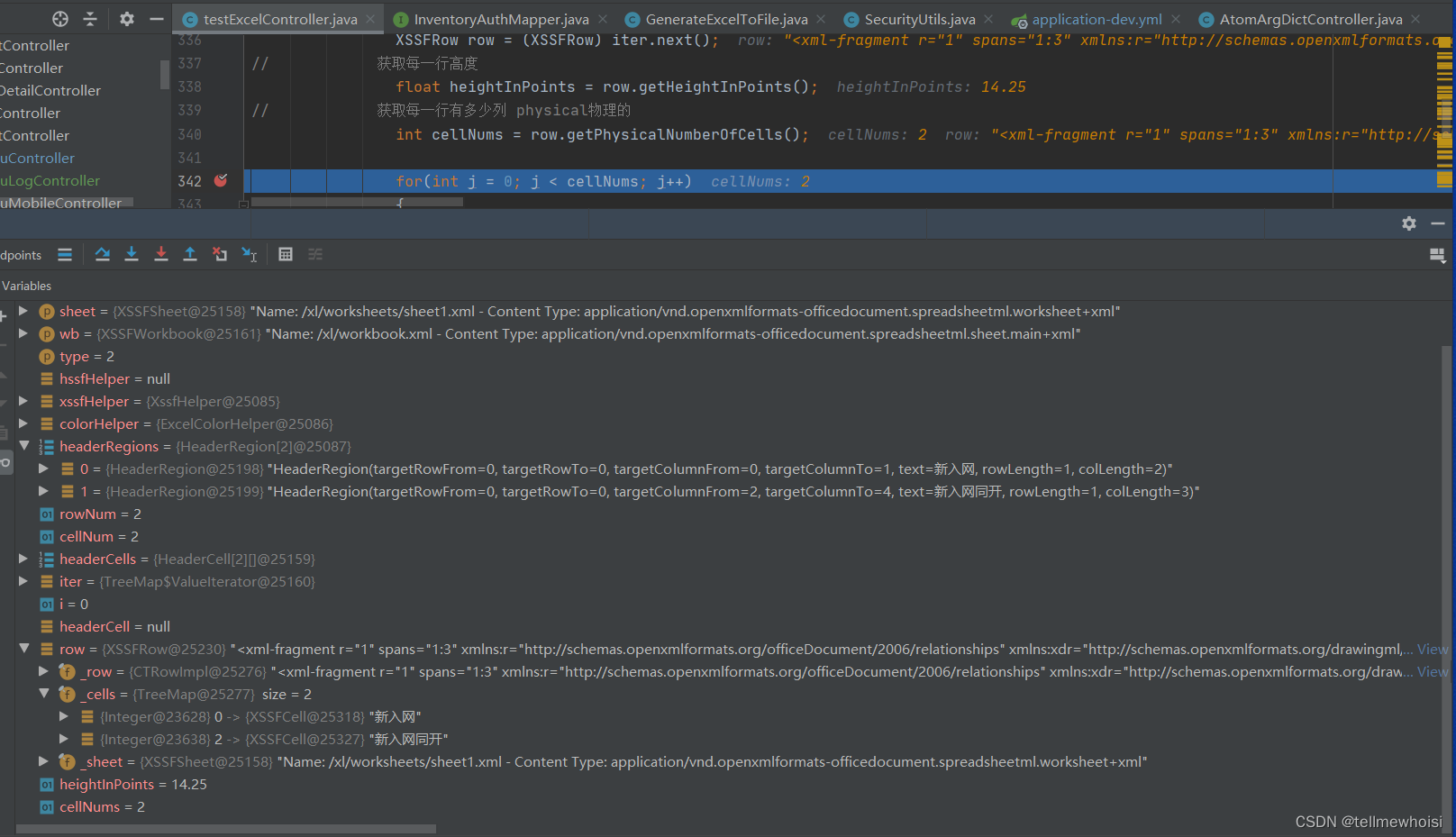
Task: Expand the _row CTRowImpl field node
Action: tap(43, 671)
